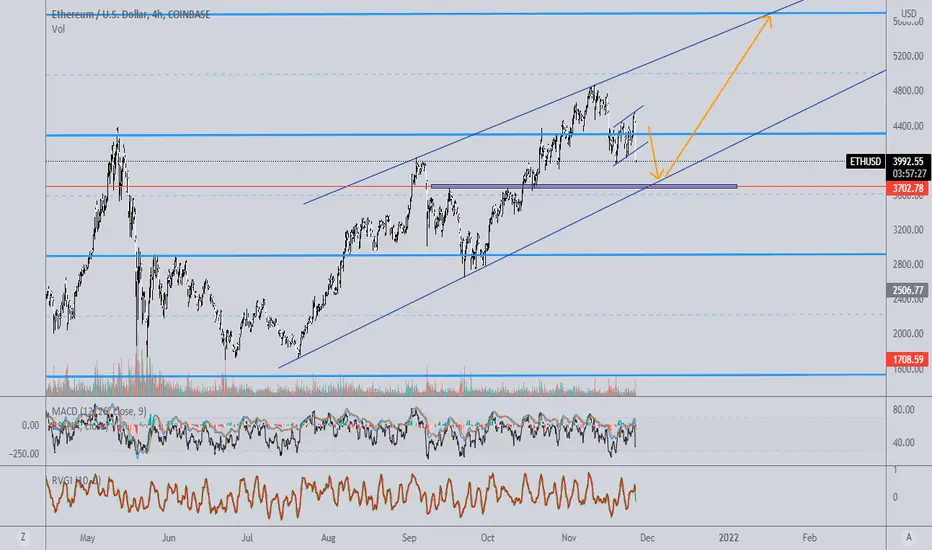
Task: Click 4800.00 on the price axis
Action: click(908, 90)
